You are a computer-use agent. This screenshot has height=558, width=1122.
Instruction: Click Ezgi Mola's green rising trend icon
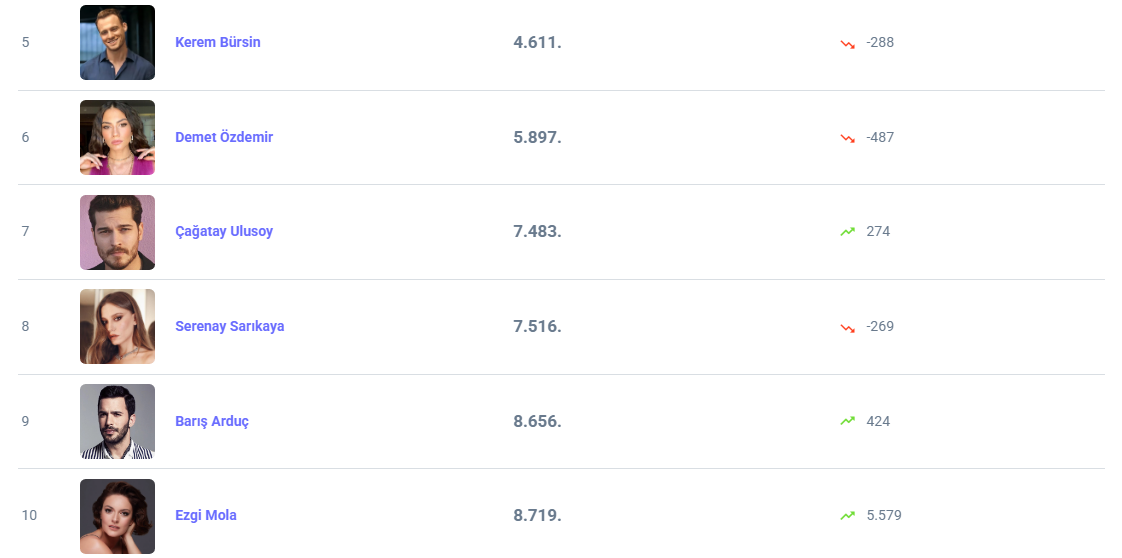[848, 516]
